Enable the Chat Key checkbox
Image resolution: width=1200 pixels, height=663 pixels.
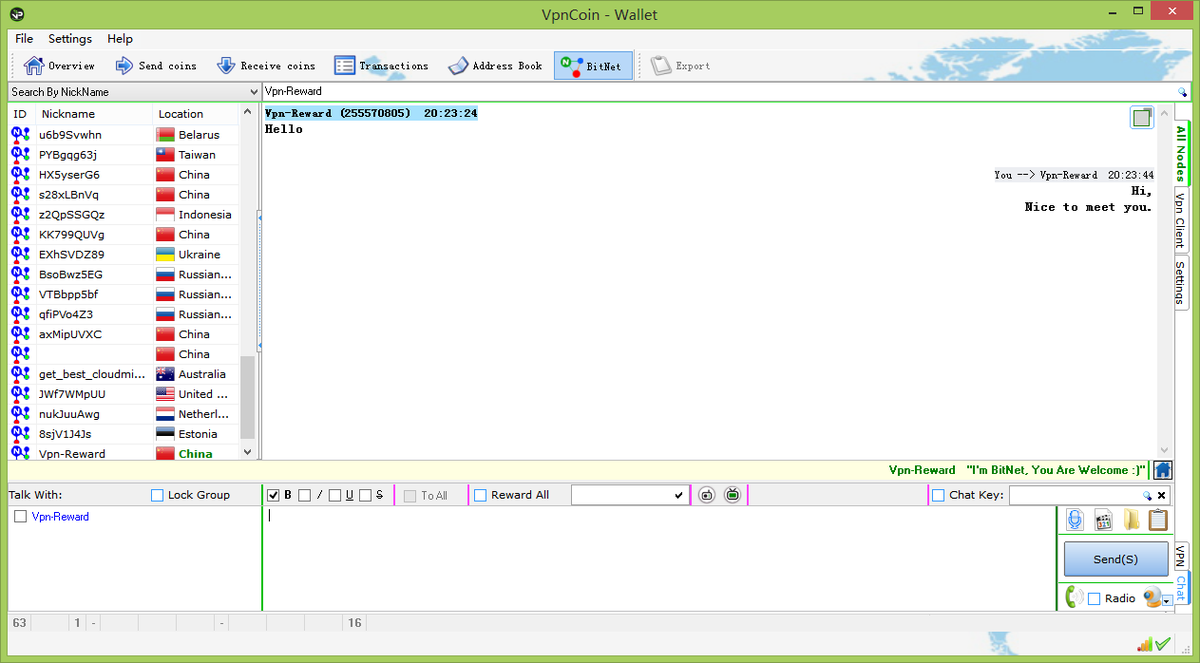[x=938, y=495]
